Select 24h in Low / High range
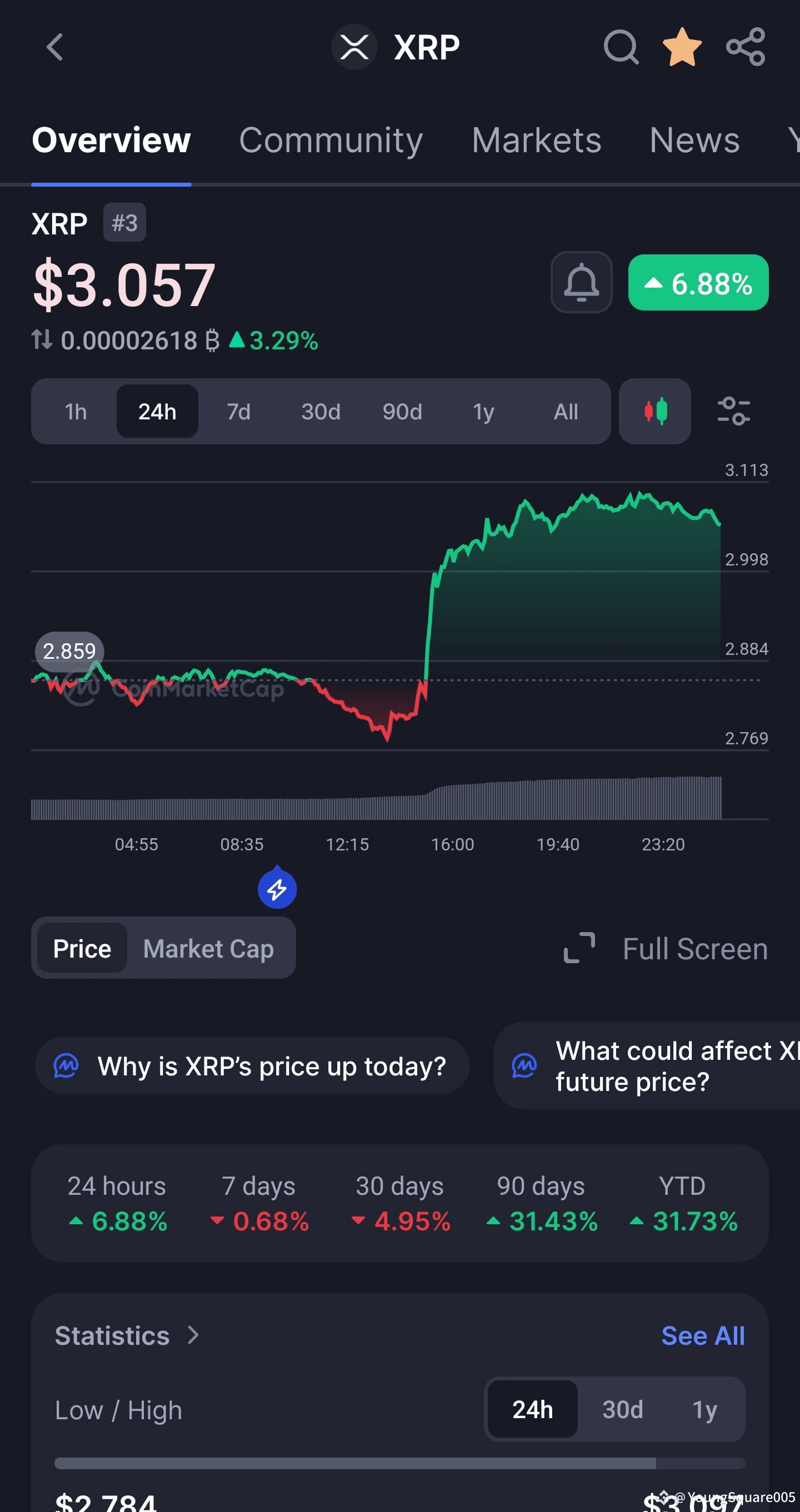This screenshot has width=800, height=1512. coord(532,1409)
